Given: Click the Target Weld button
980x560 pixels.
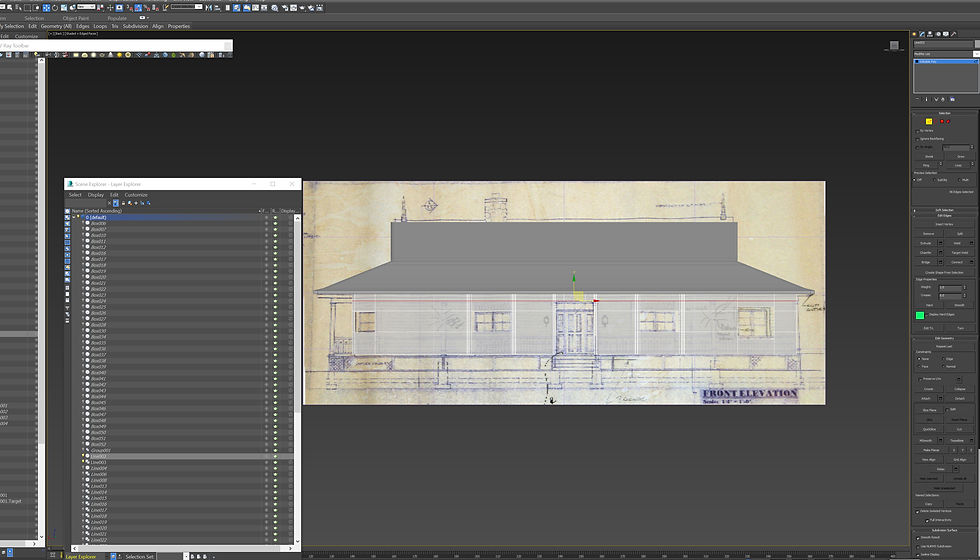Looking at the screenshot, I should click(x=960, y=252).
